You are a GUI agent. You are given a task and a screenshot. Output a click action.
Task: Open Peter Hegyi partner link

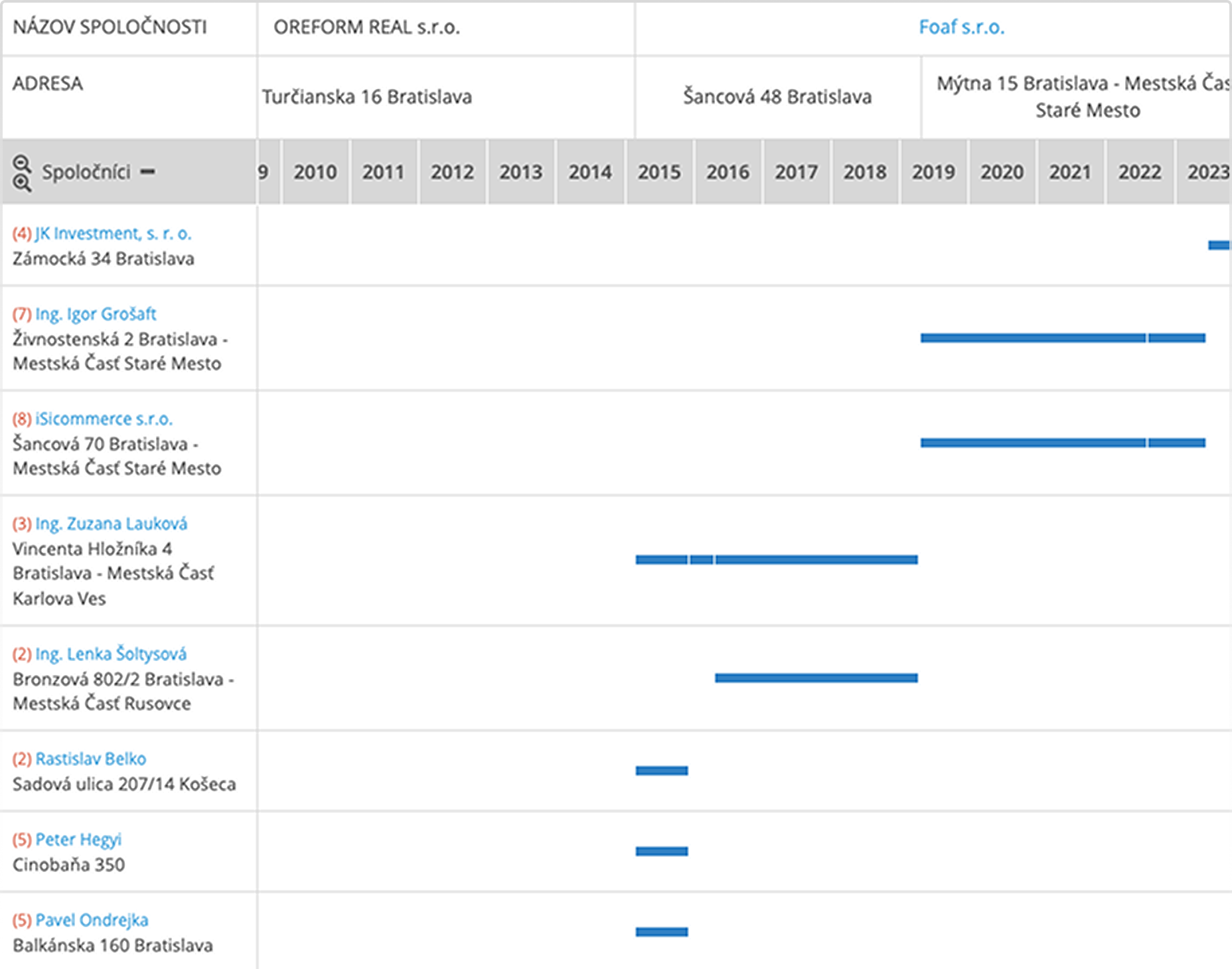78,840
